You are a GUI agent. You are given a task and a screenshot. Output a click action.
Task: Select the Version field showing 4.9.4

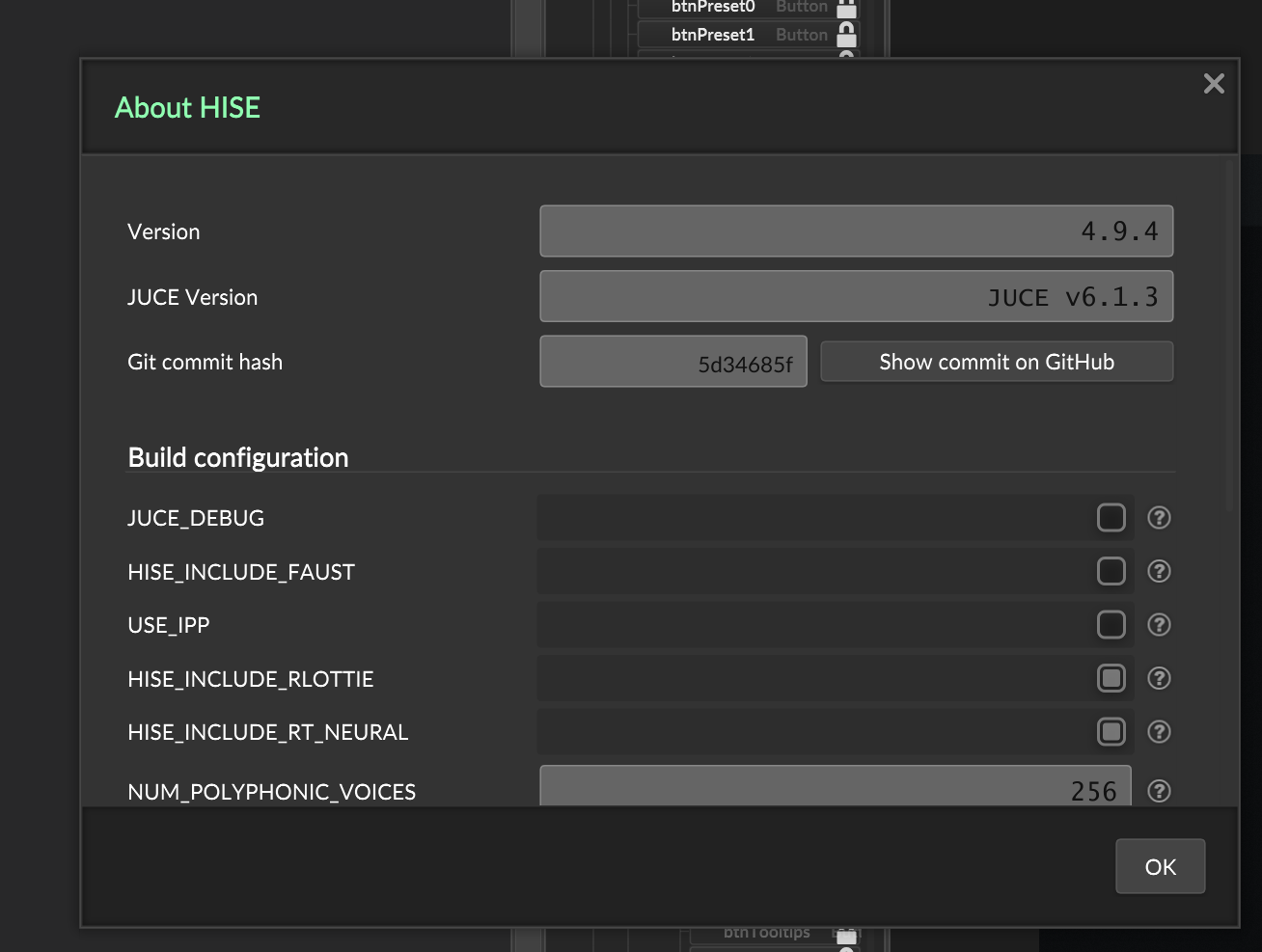click(x=856, y=231)
